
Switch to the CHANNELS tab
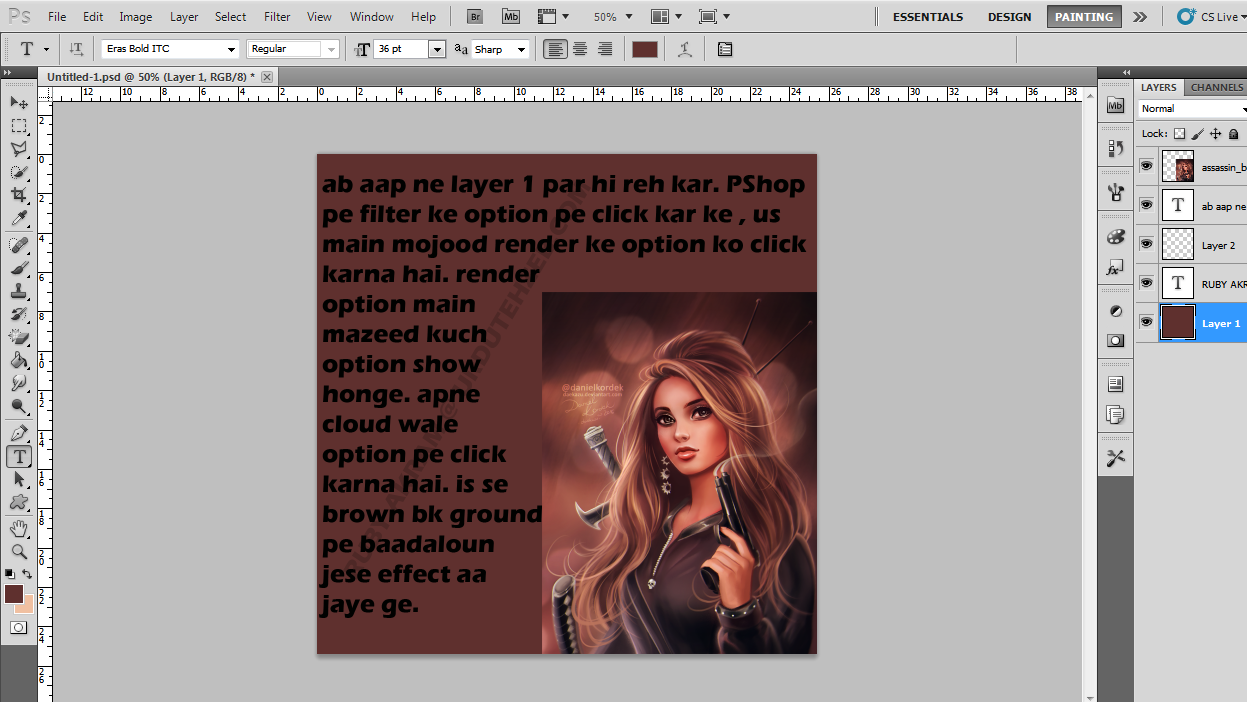click(1216, 87)
